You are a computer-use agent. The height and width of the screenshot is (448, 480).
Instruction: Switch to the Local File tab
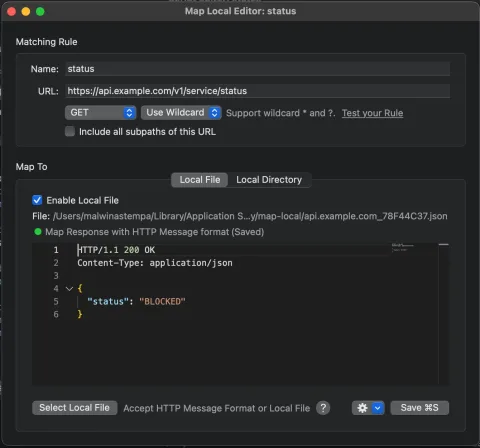click(x=200, y=180)
